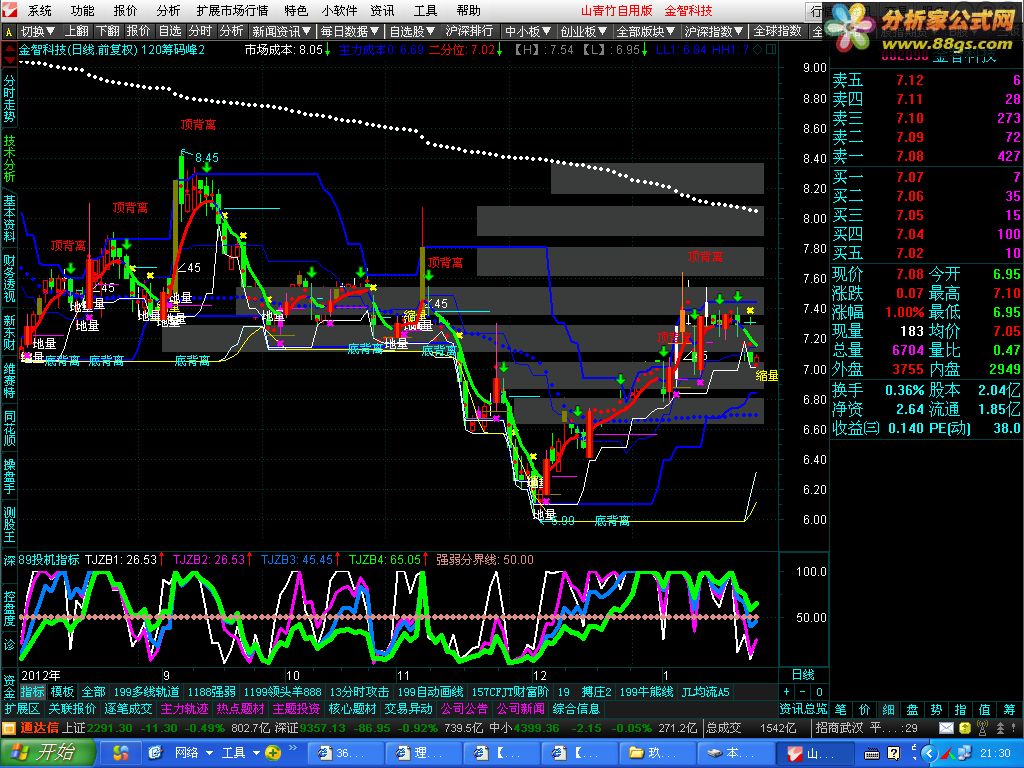Click the application logo icon at top-left
Image resolution: width=1024 pixels, height=768 pixels.
click(9, 10)
